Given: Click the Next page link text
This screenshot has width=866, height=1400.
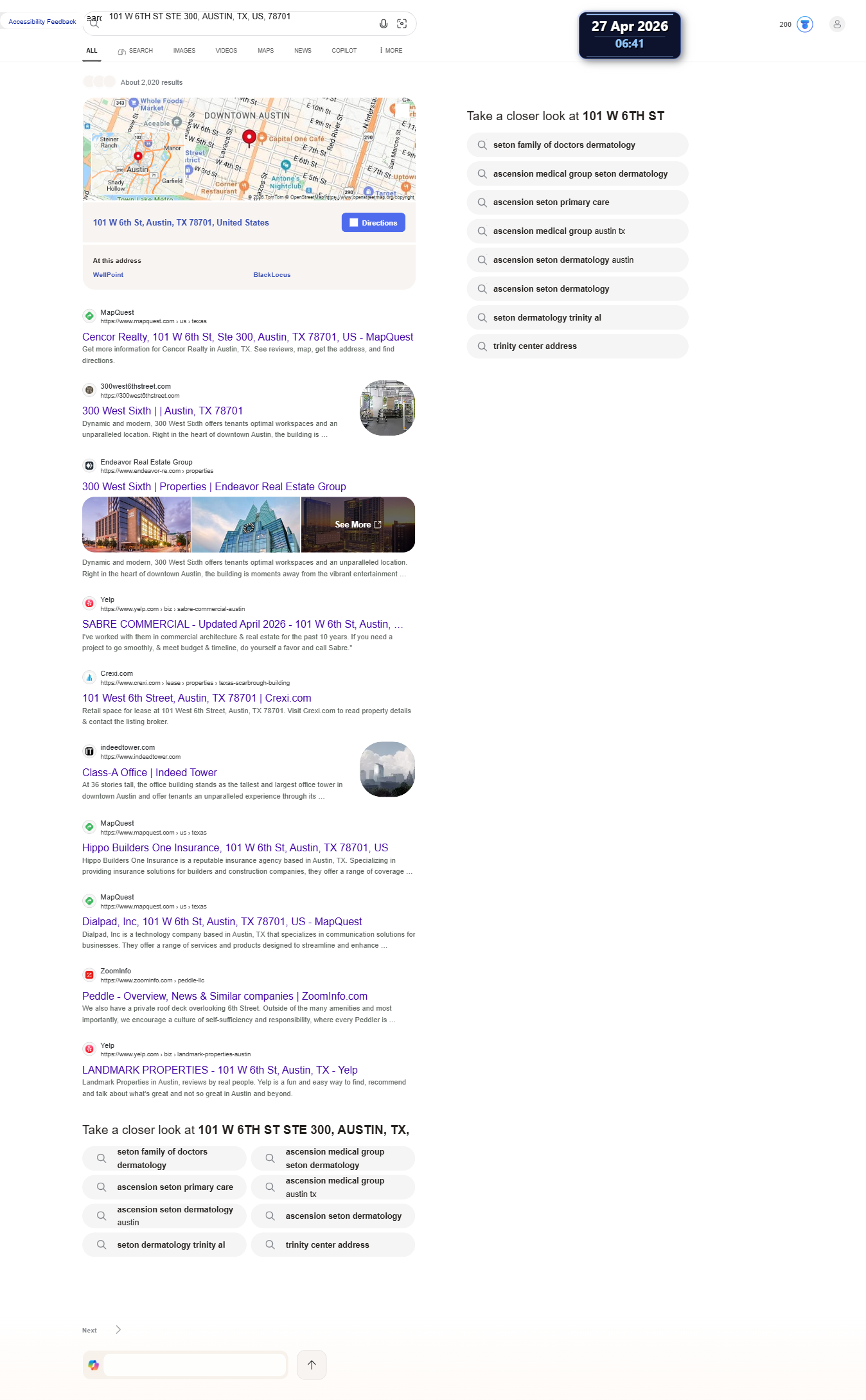Looking at the screenshot, I should click(89, 1330).
